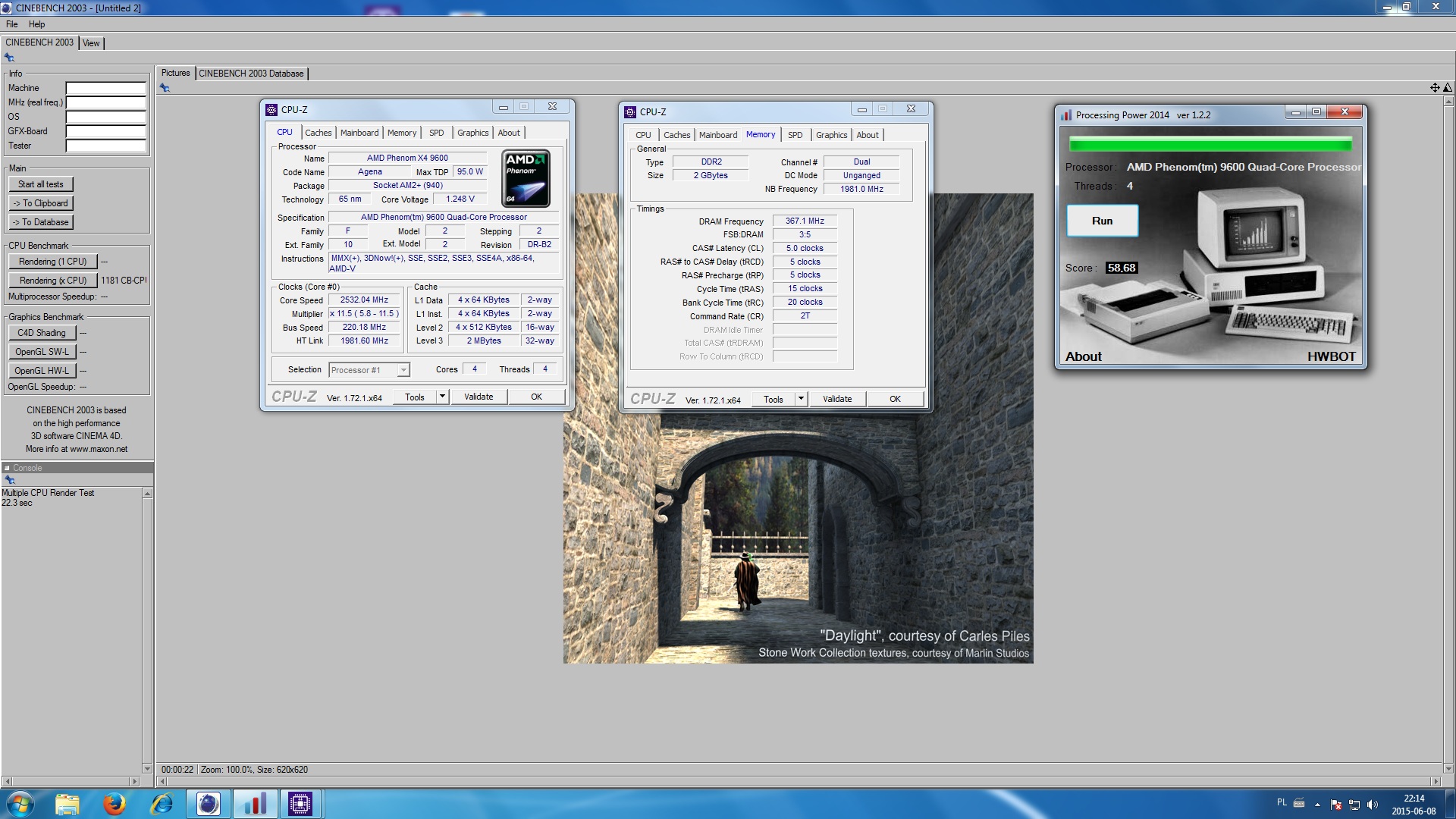Open Mainboard tab in left CPU-Z window

(x=359, y=133)
